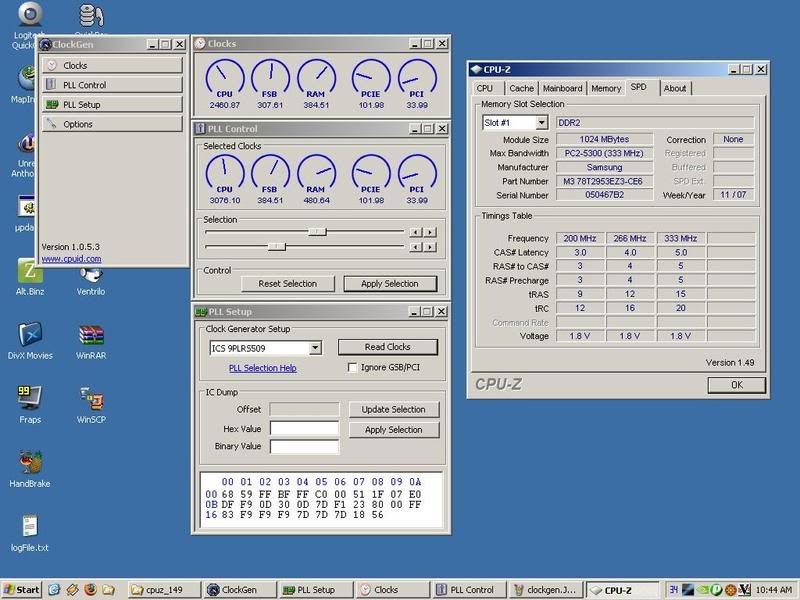Go to the Memory tab in CPU-Z

[606, 88]
